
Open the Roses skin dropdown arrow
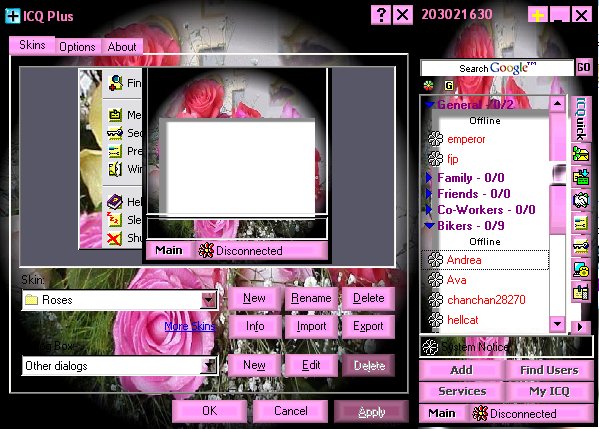pyautogui.click(x=209, y=300)
